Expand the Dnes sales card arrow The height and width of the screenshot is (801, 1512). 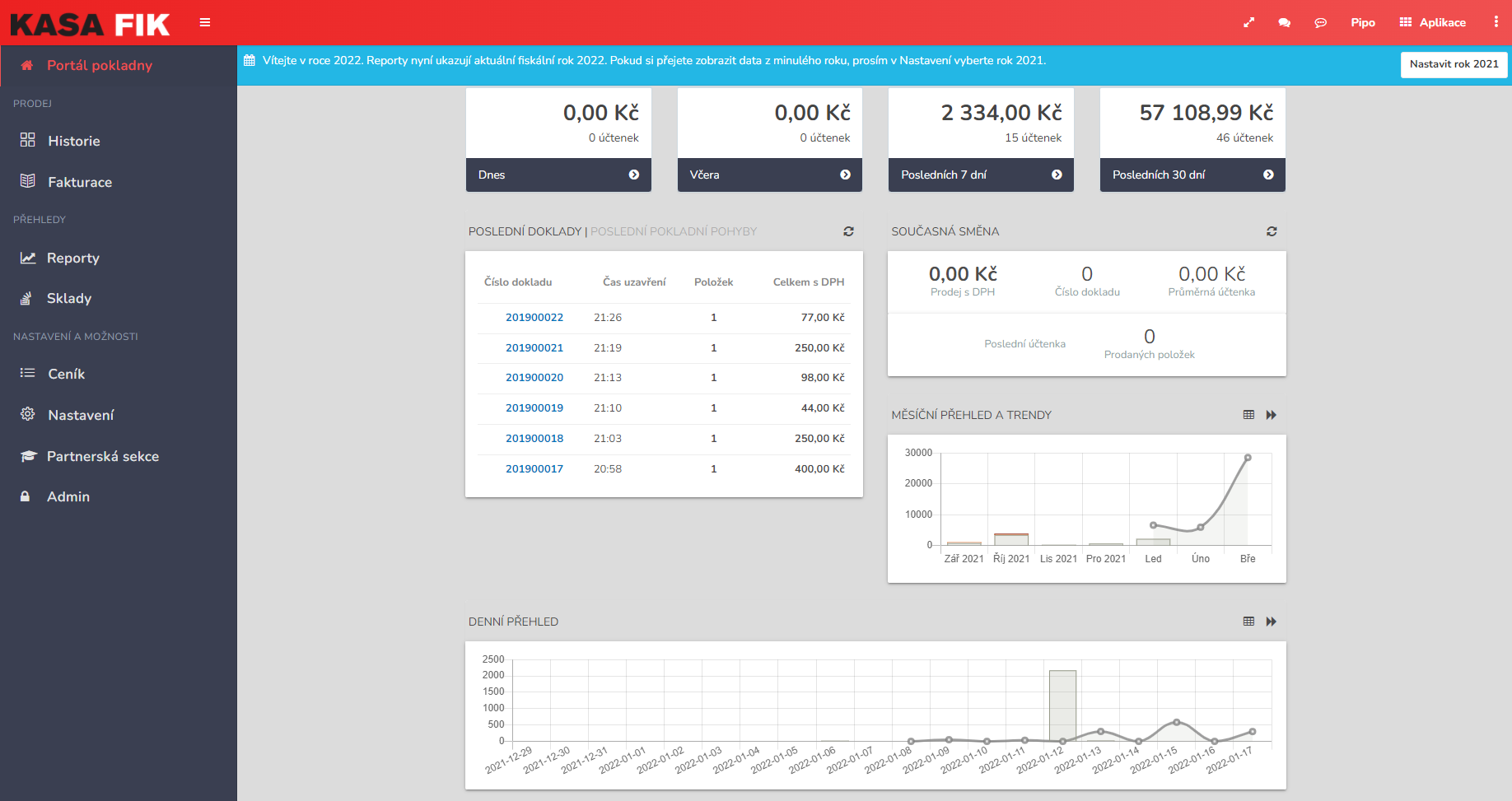pyautogui.click(x=633, y=175)
